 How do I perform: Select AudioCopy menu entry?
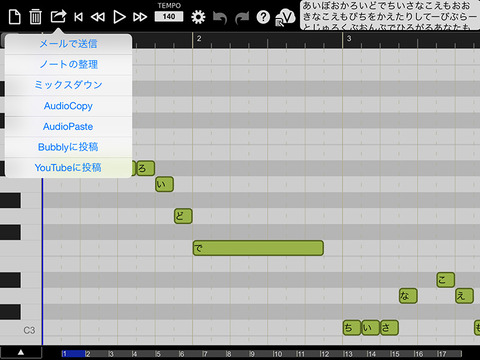pos(68,106)
